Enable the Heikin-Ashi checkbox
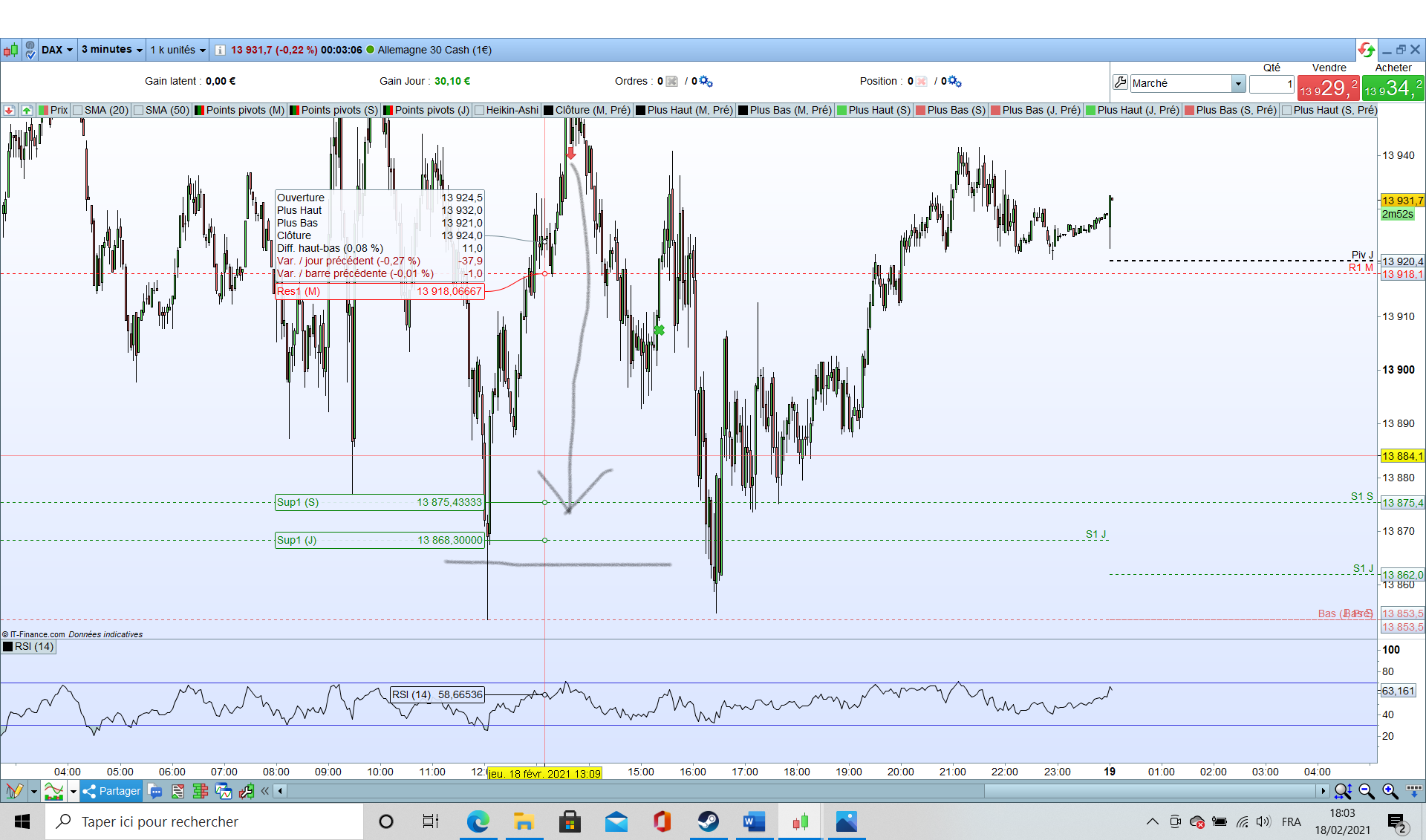Screen dimensions: 1426x840 480,110
